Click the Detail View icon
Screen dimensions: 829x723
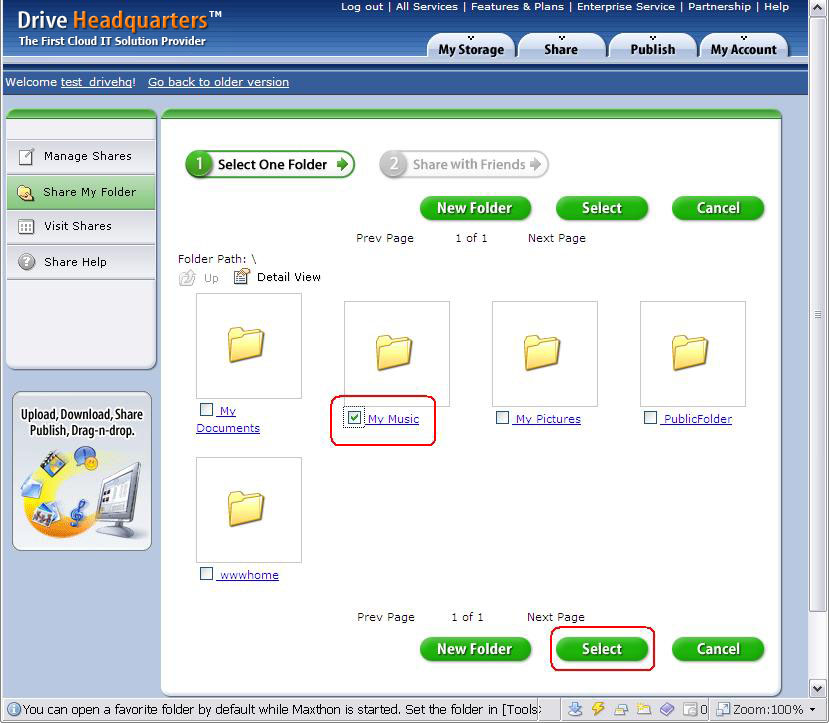click(x=241, y=277)
